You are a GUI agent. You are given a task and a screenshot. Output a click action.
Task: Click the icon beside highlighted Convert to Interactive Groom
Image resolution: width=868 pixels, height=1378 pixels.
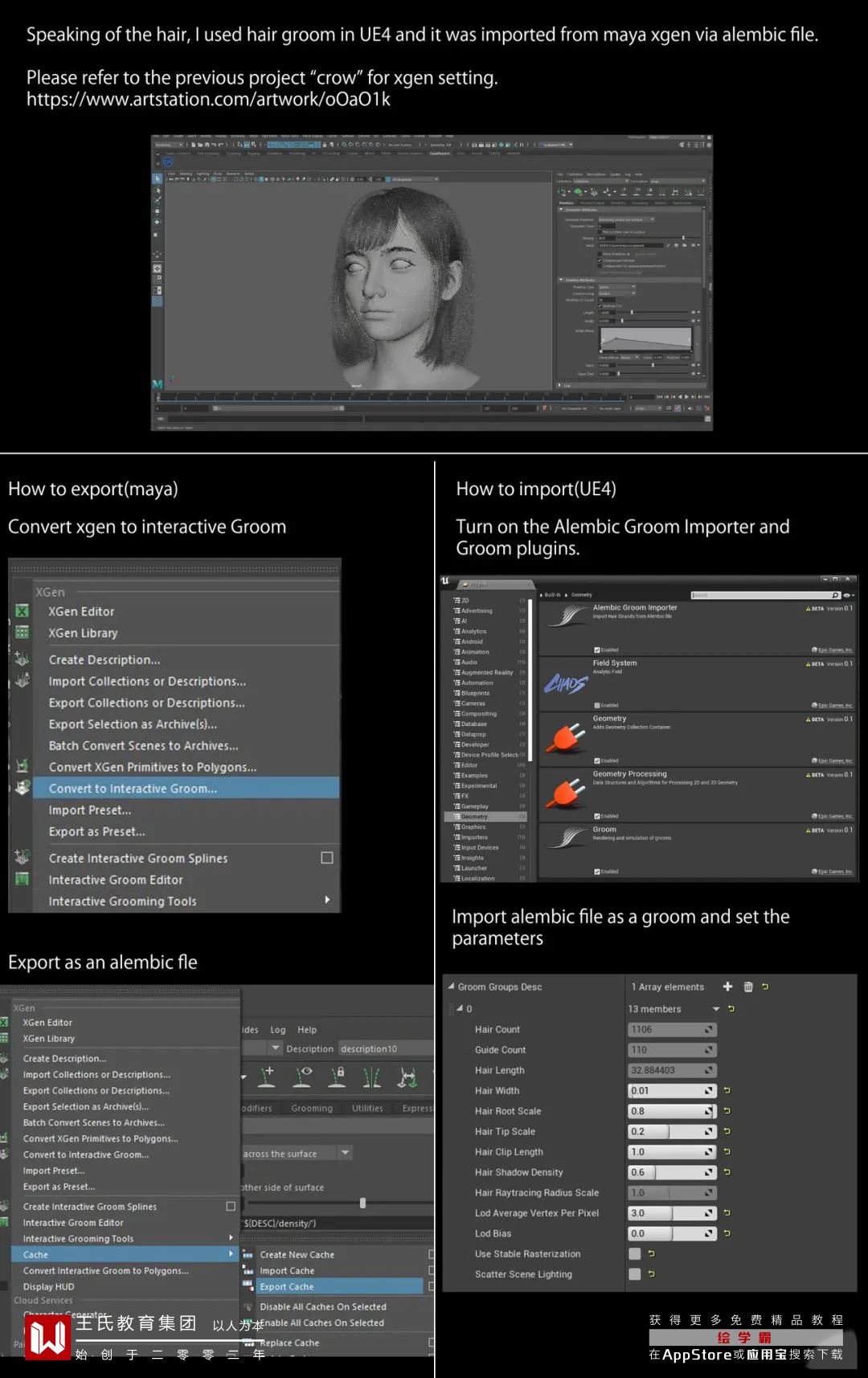(x=23, y=788)
